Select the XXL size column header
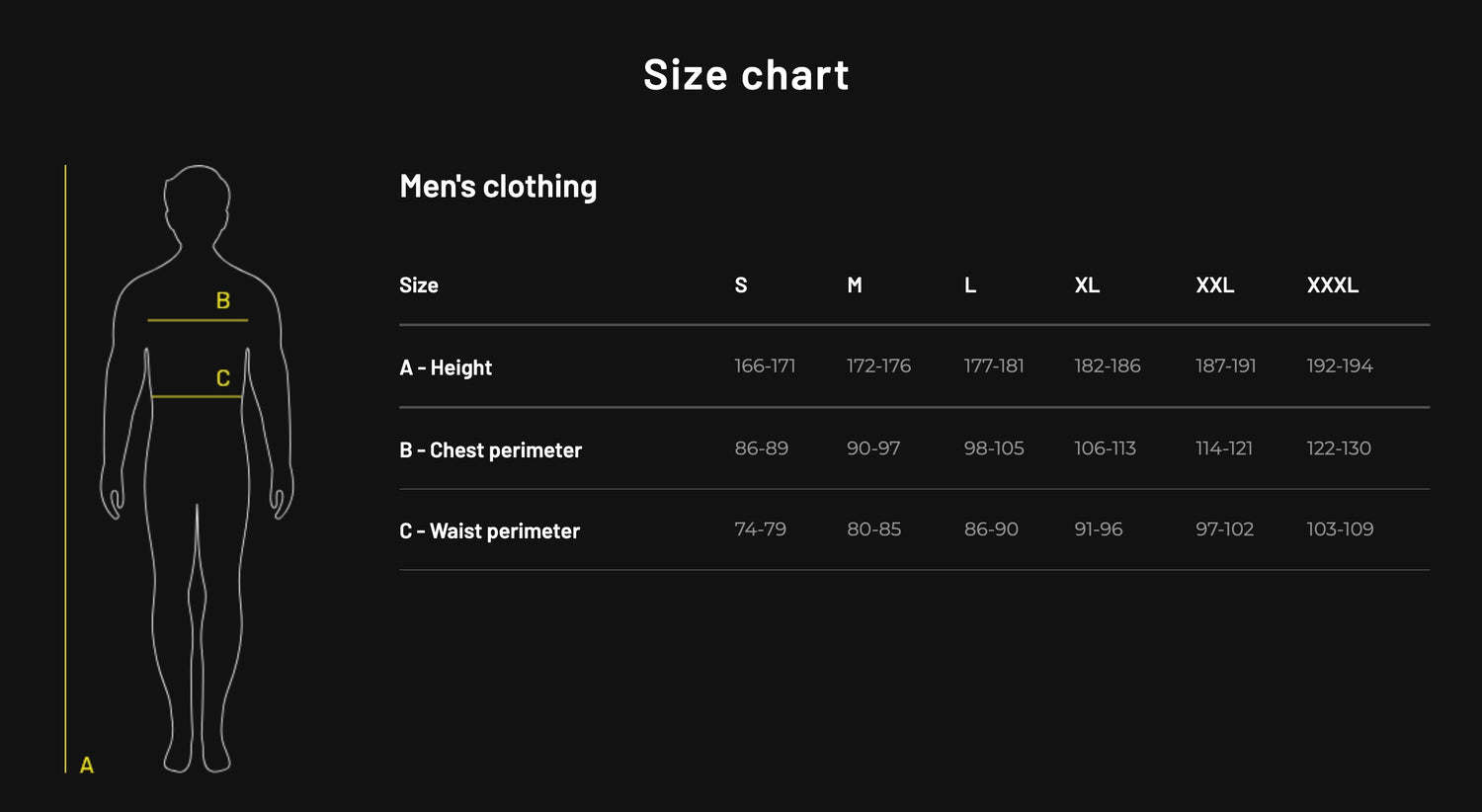This screenshot has width=1482, height=812. click(1214, 285)
